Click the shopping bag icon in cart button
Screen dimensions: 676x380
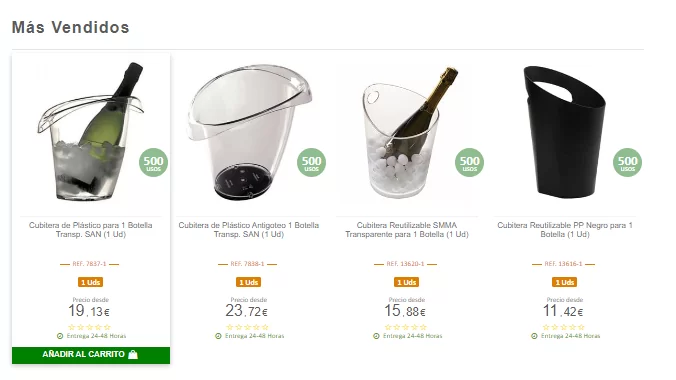click(x=133, y=355)
